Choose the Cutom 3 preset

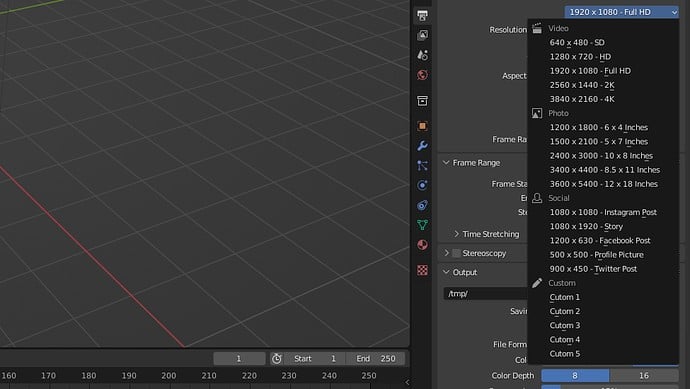pos(603,326)
